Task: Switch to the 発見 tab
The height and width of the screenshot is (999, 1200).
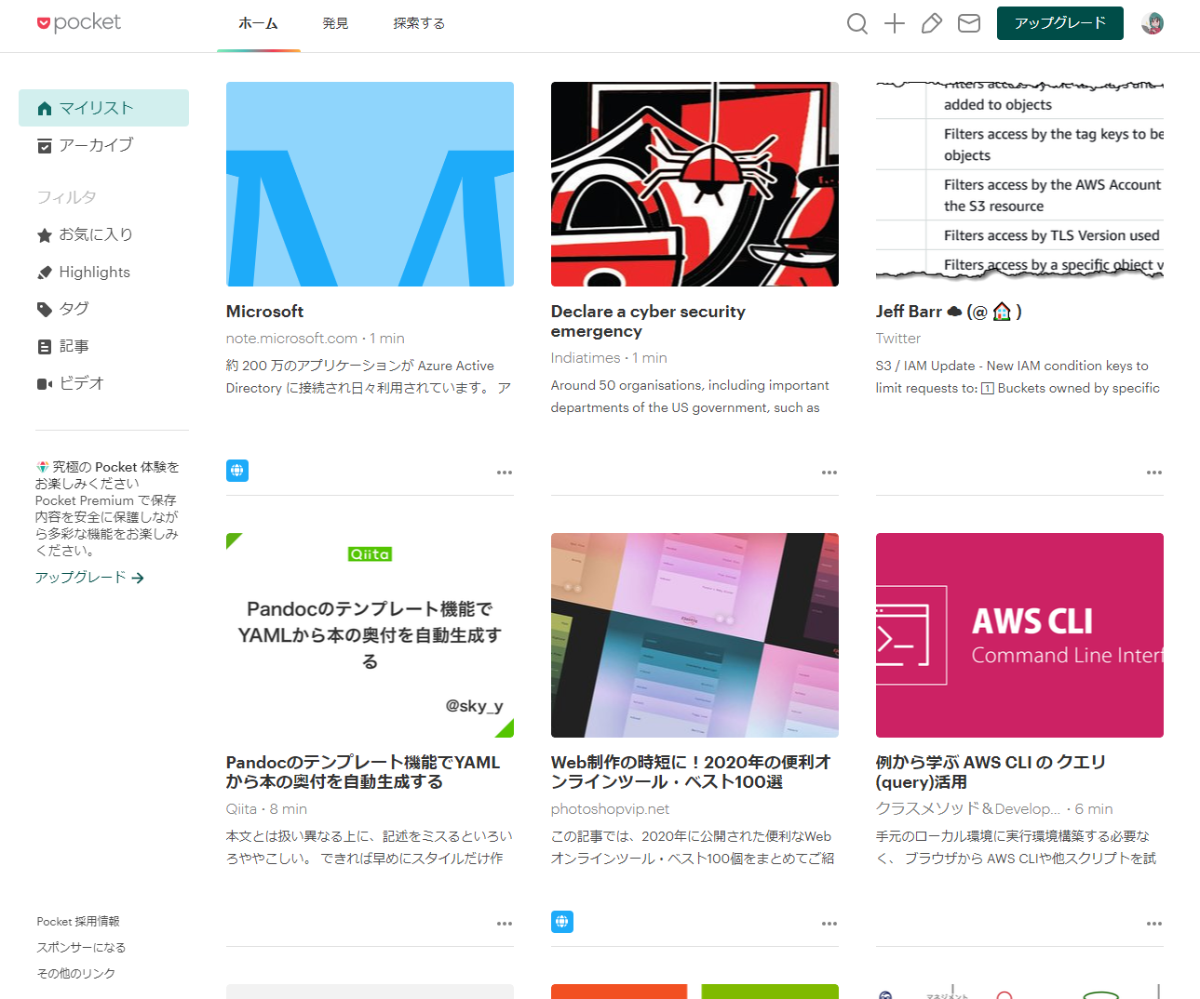Action: (335, 24)
